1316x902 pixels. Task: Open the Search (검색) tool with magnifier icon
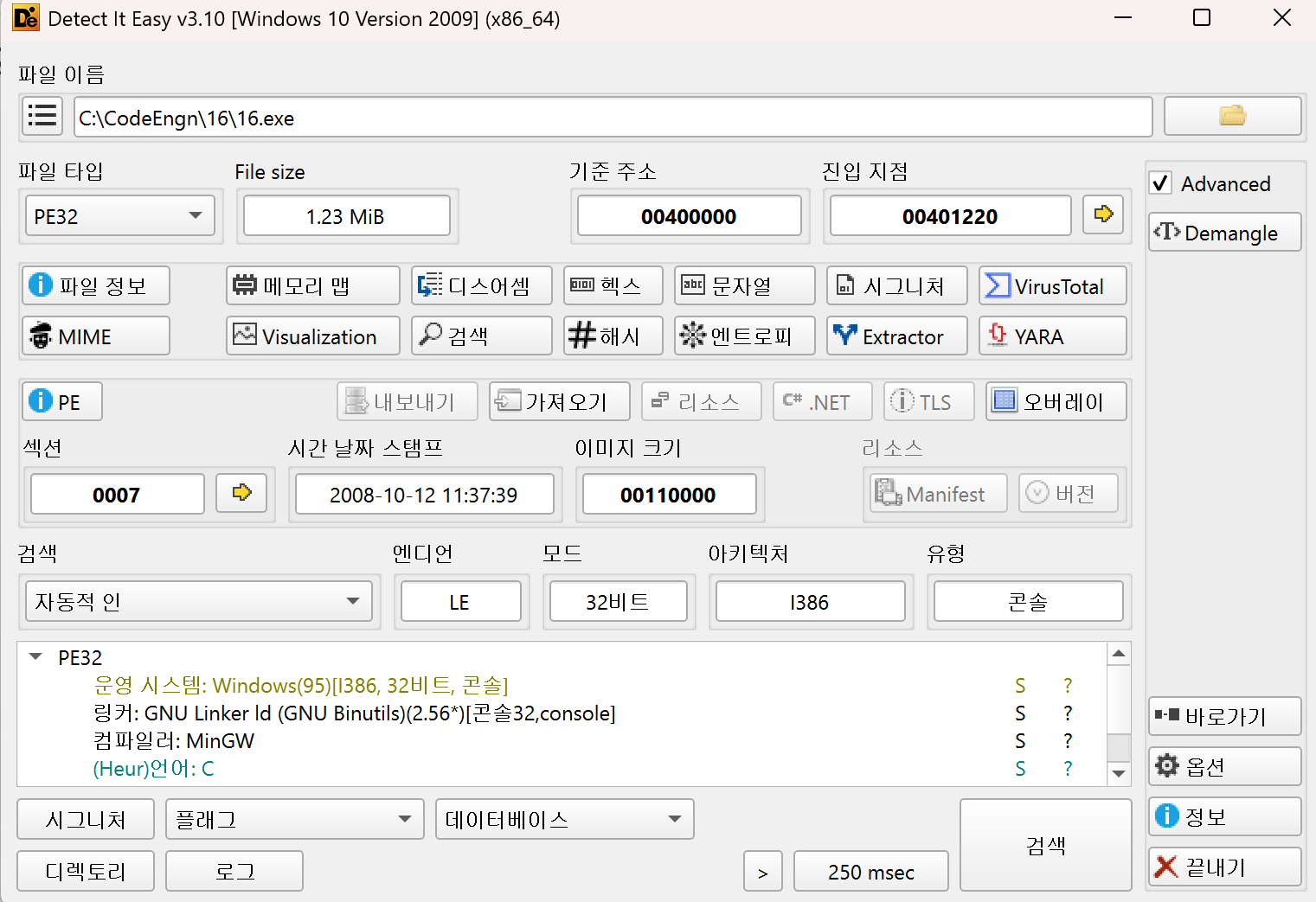click(482, 336)
